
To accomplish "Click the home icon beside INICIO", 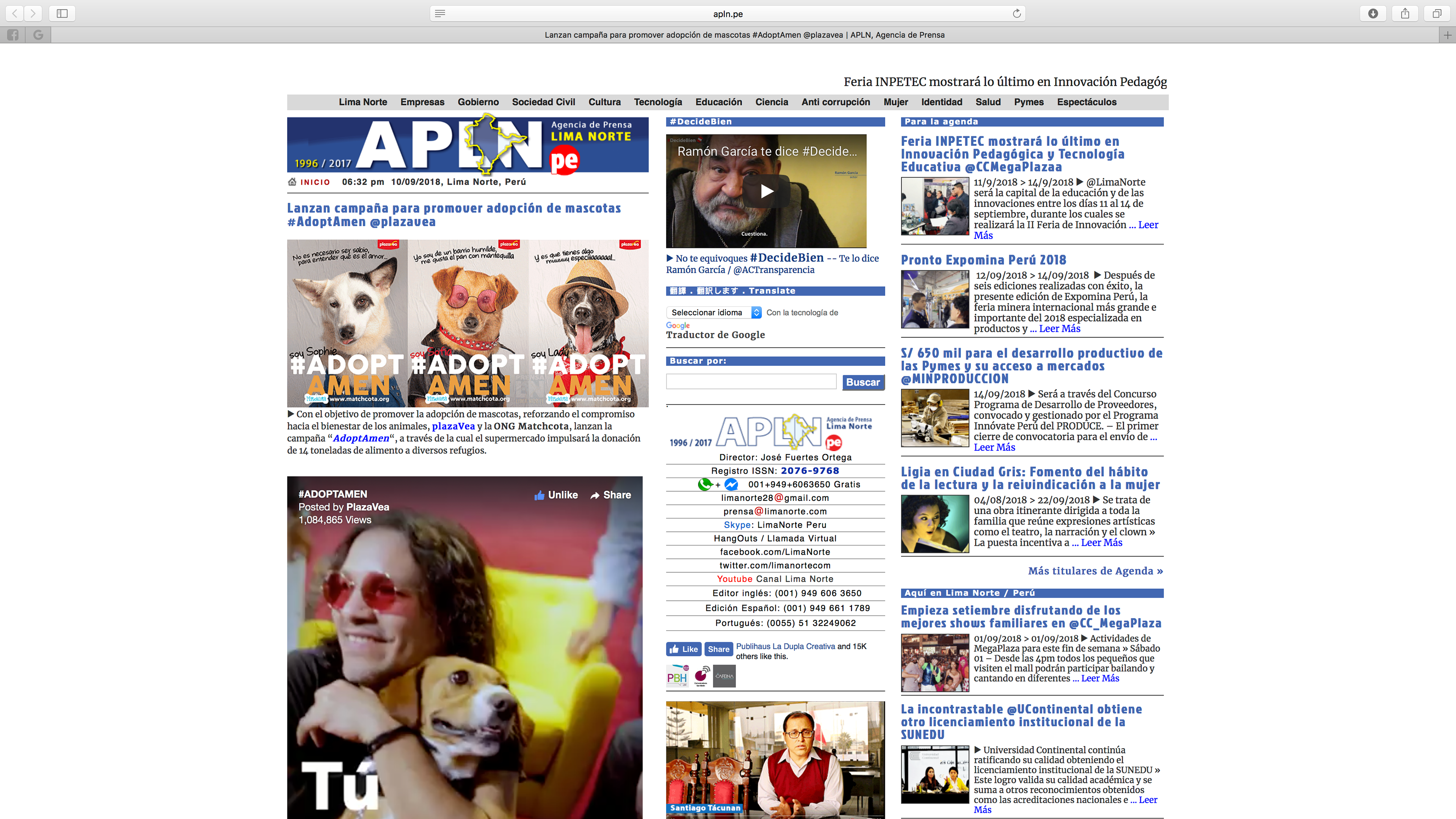I will (x=292, y=182).
